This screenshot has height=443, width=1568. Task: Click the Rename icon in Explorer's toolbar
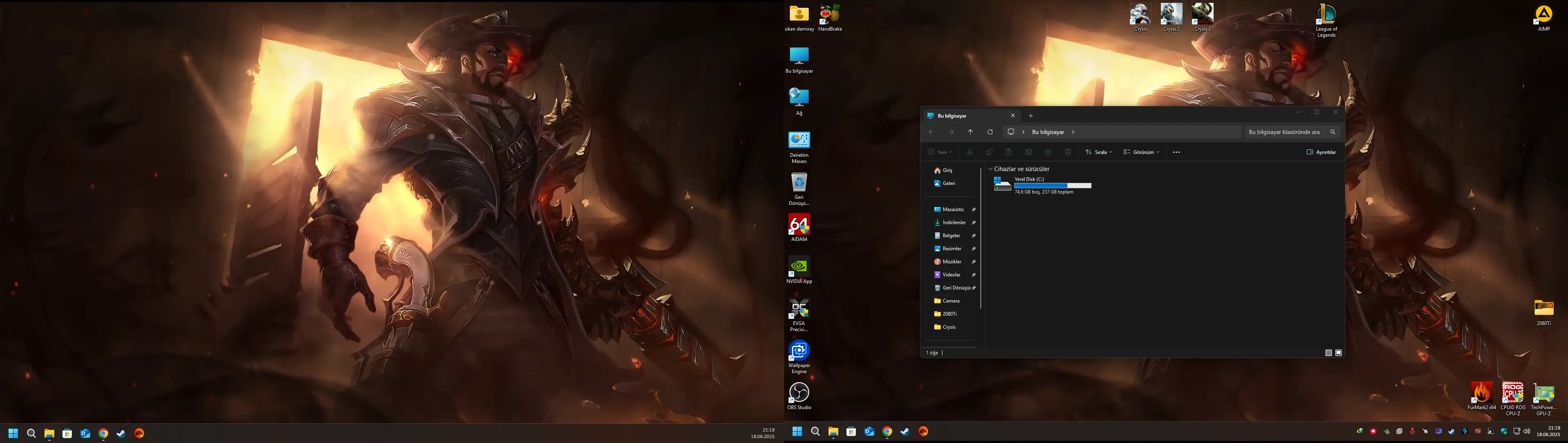tap(1029, 152)
